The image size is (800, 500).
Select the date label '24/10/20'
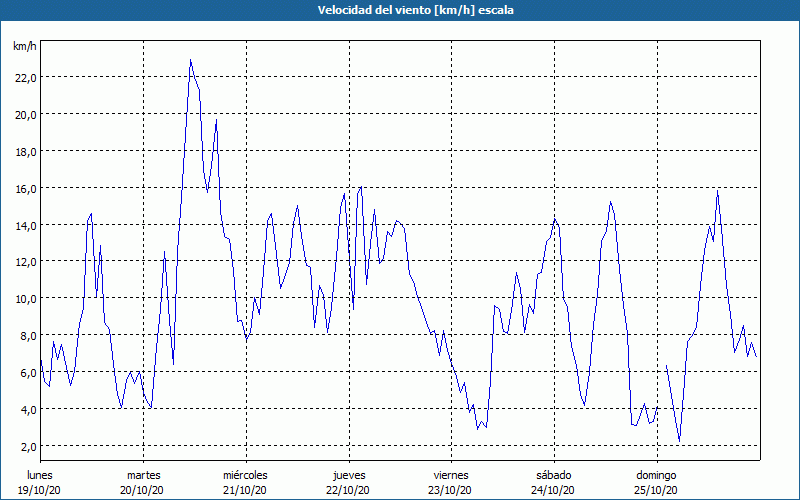point(553,490)
